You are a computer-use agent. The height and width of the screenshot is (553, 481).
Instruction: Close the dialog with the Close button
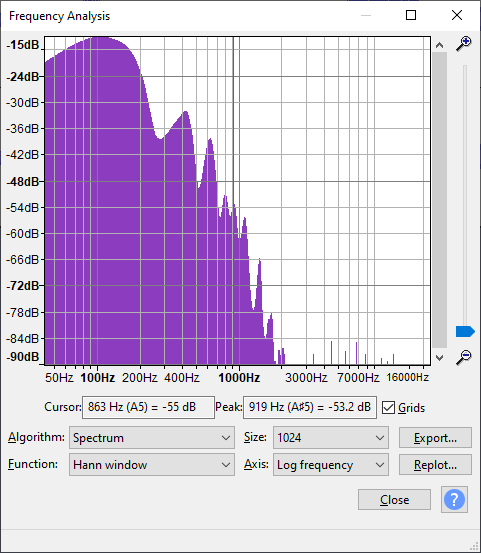(x=394, y=499)
